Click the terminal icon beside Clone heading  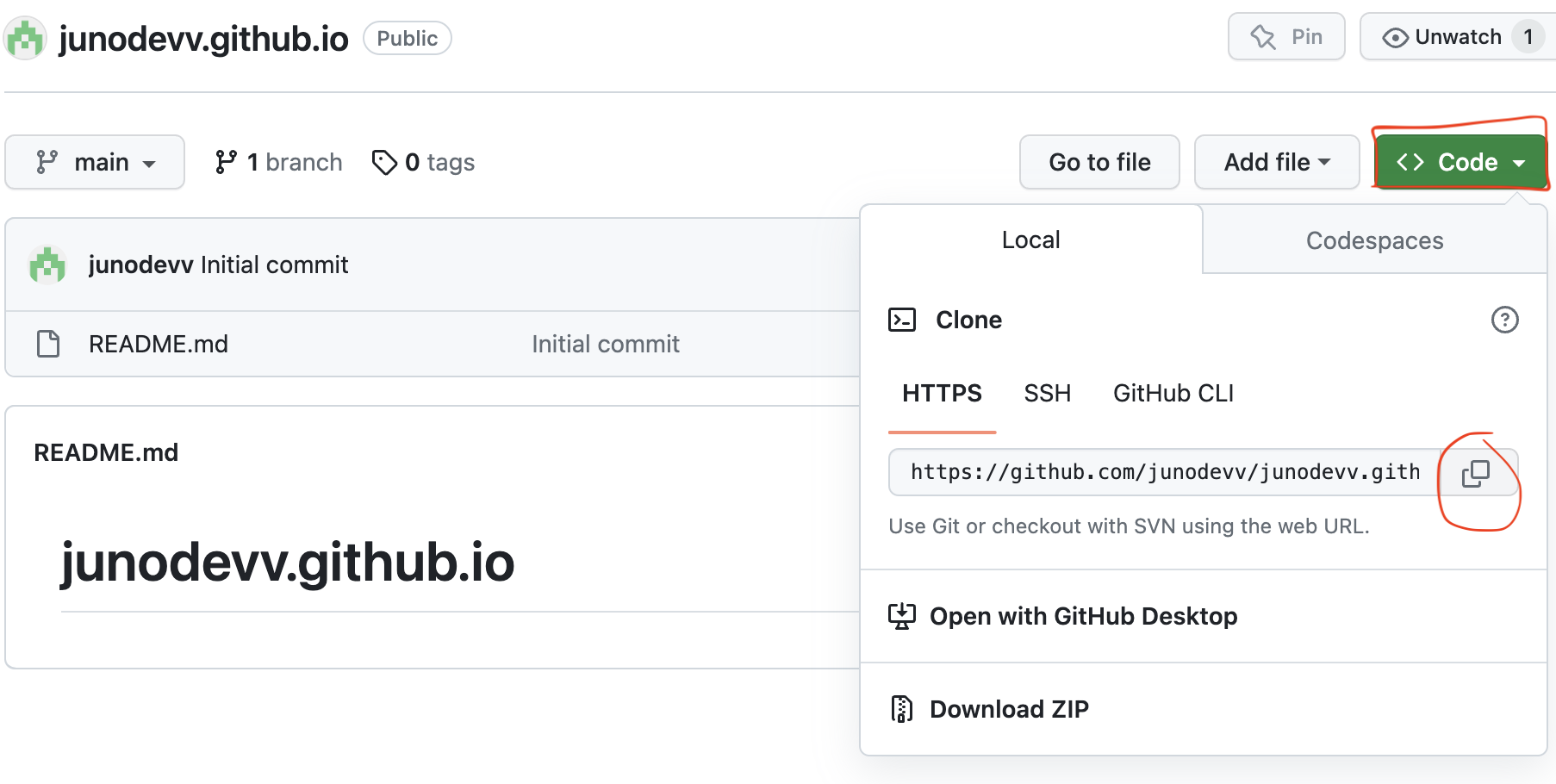[x=902, y=320]
